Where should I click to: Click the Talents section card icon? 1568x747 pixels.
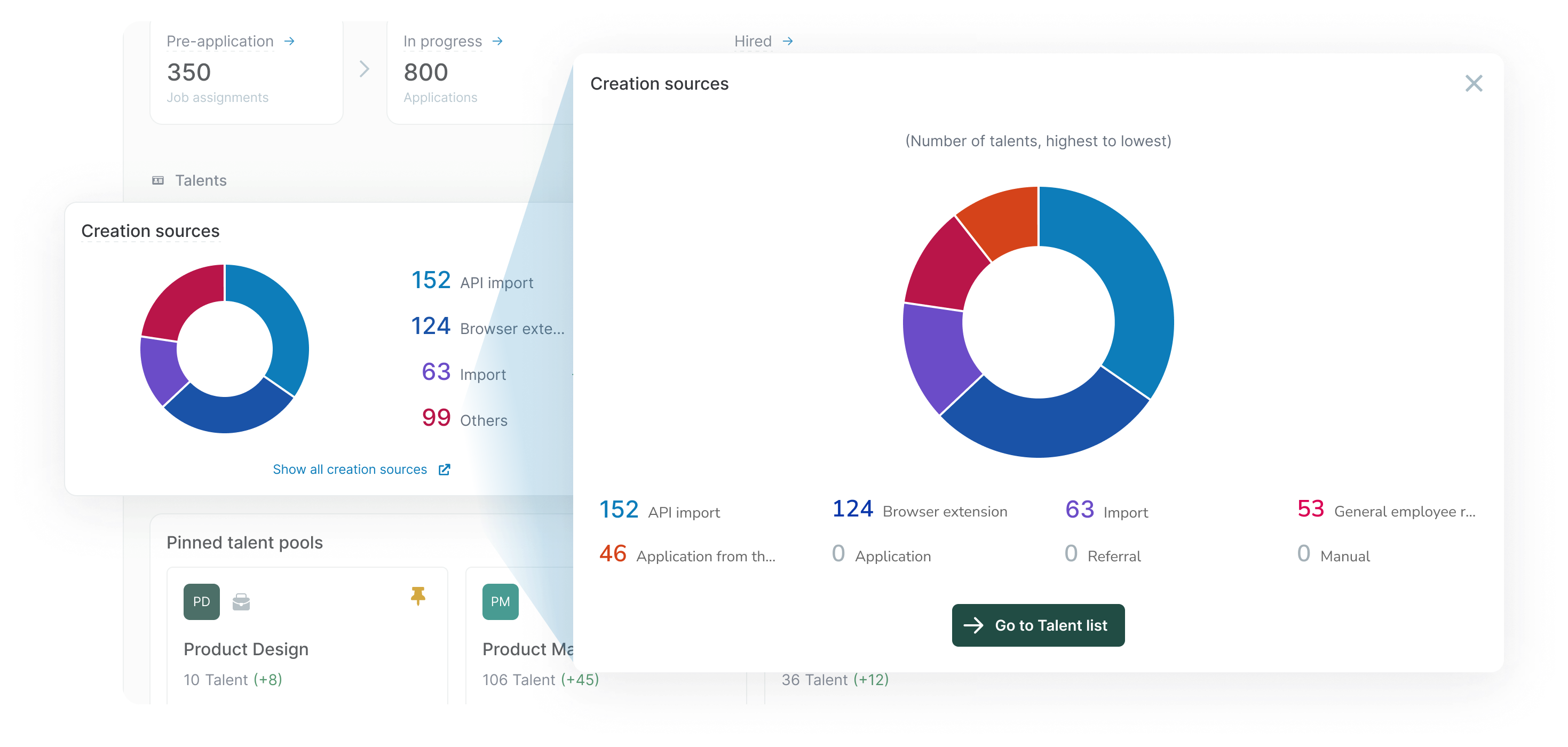[159, 180]
